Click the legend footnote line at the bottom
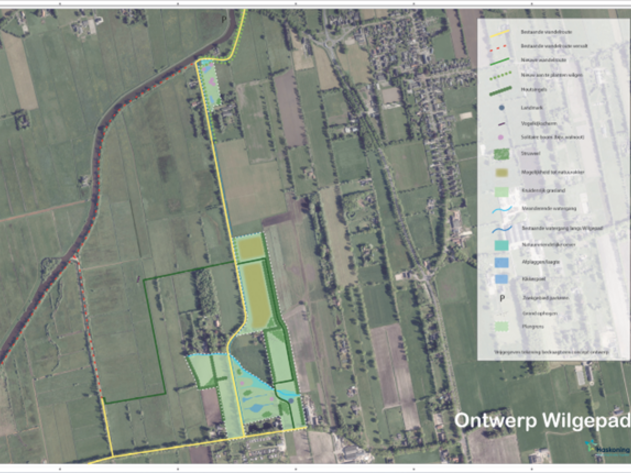 tap(551, 352)
